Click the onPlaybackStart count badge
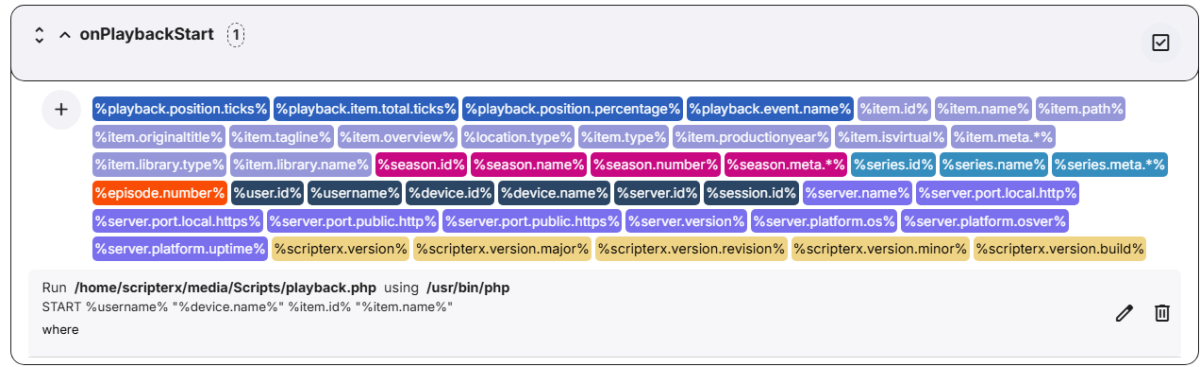The width and height of the screenshot is (1200, 367). coord(235,35)
